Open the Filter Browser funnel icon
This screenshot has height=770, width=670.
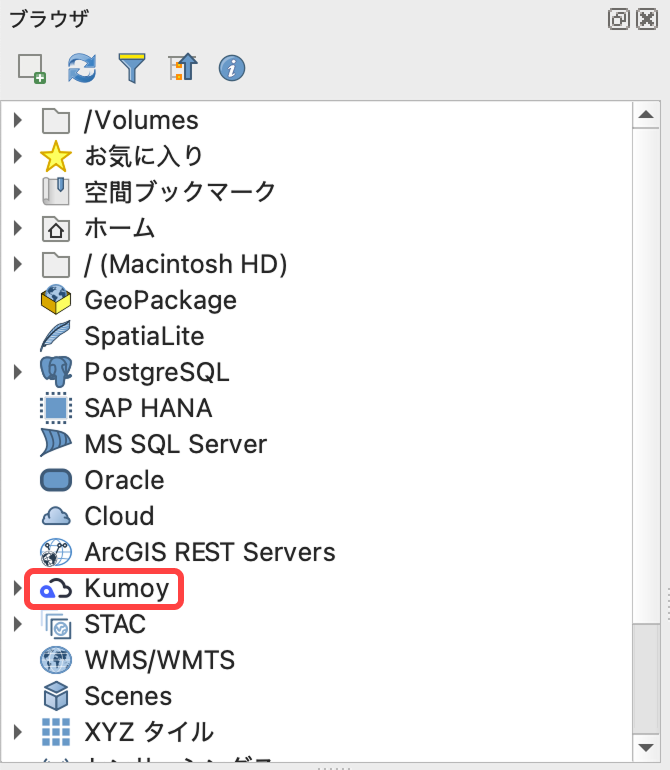pyautogui.click(x=132, y=68)
